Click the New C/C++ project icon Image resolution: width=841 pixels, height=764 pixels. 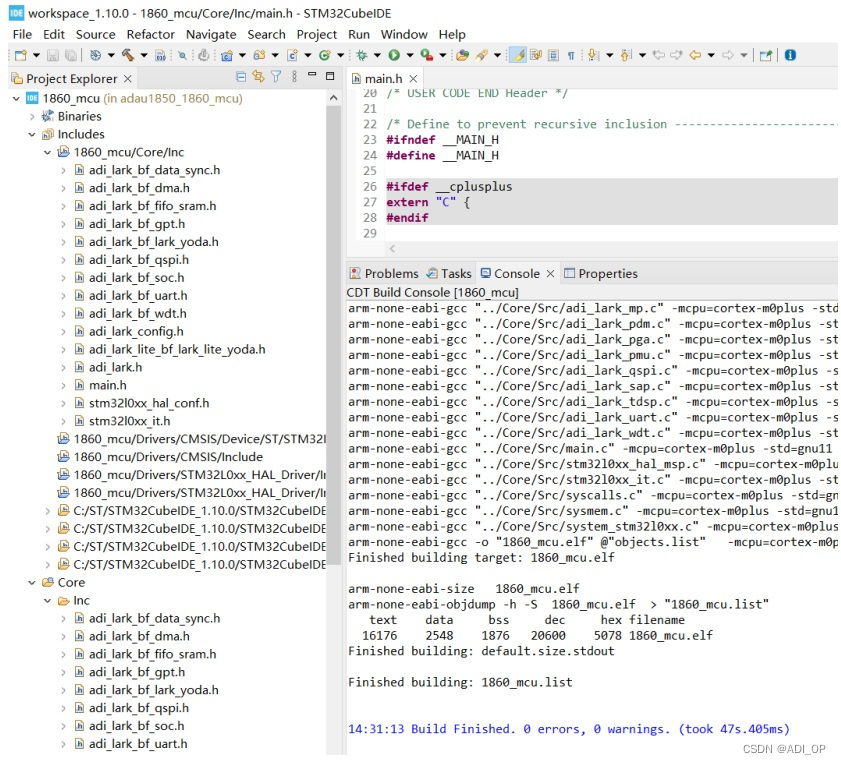point(227,55)
